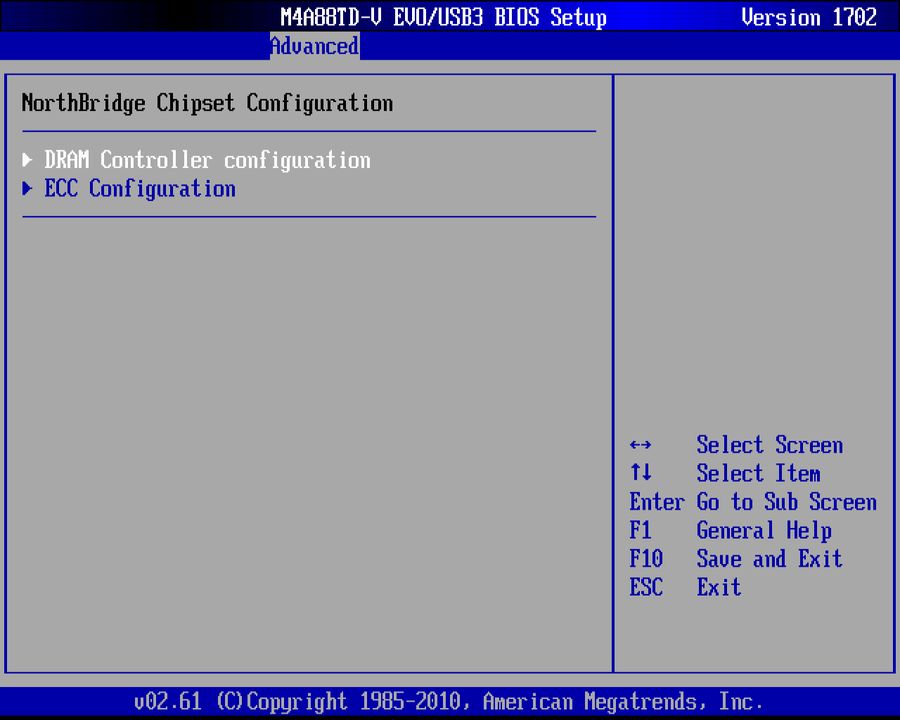
Task: Click the Version 1702 label
Action: click(808, 17)
